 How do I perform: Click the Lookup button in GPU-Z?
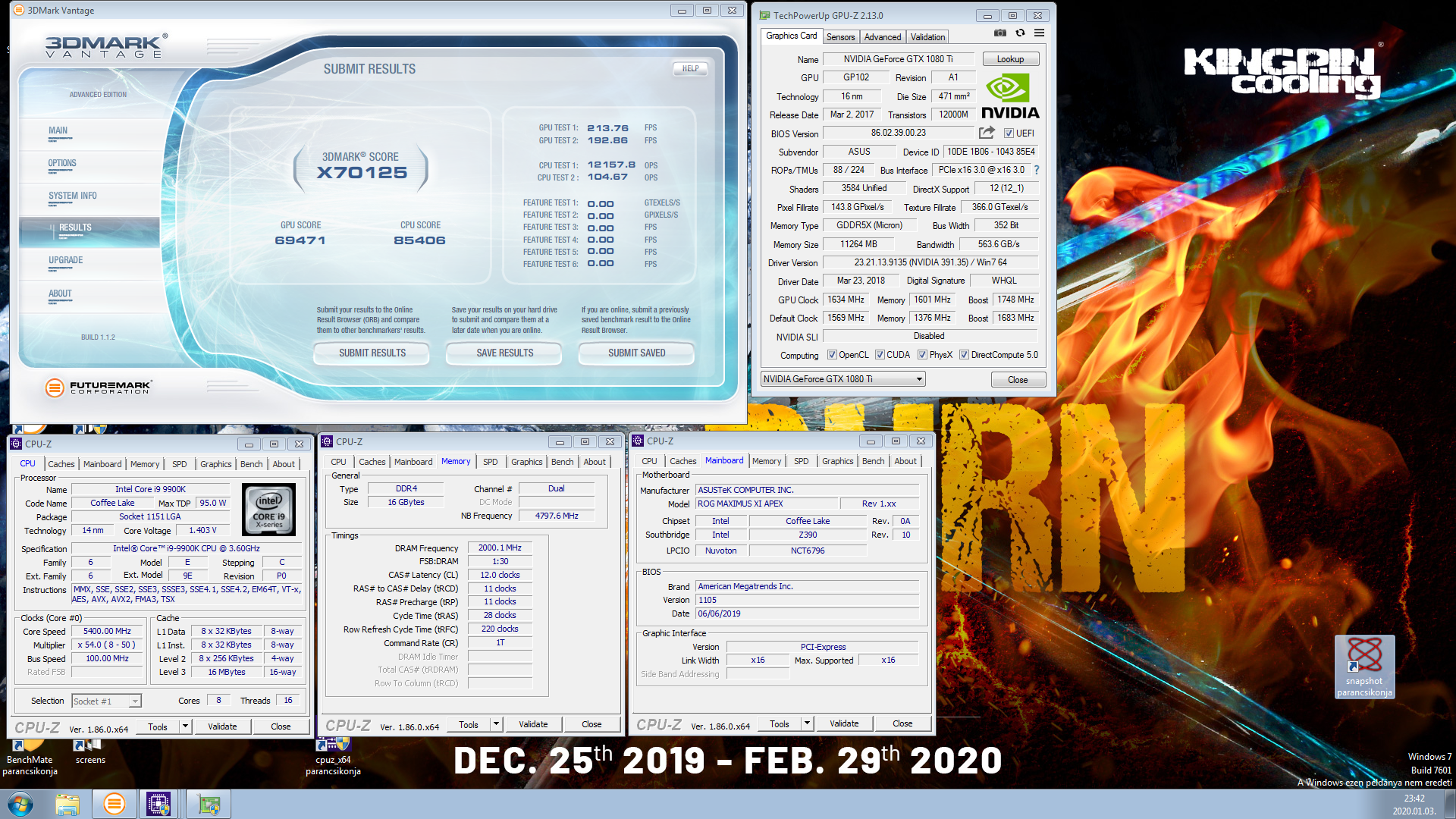(1010, 59)
